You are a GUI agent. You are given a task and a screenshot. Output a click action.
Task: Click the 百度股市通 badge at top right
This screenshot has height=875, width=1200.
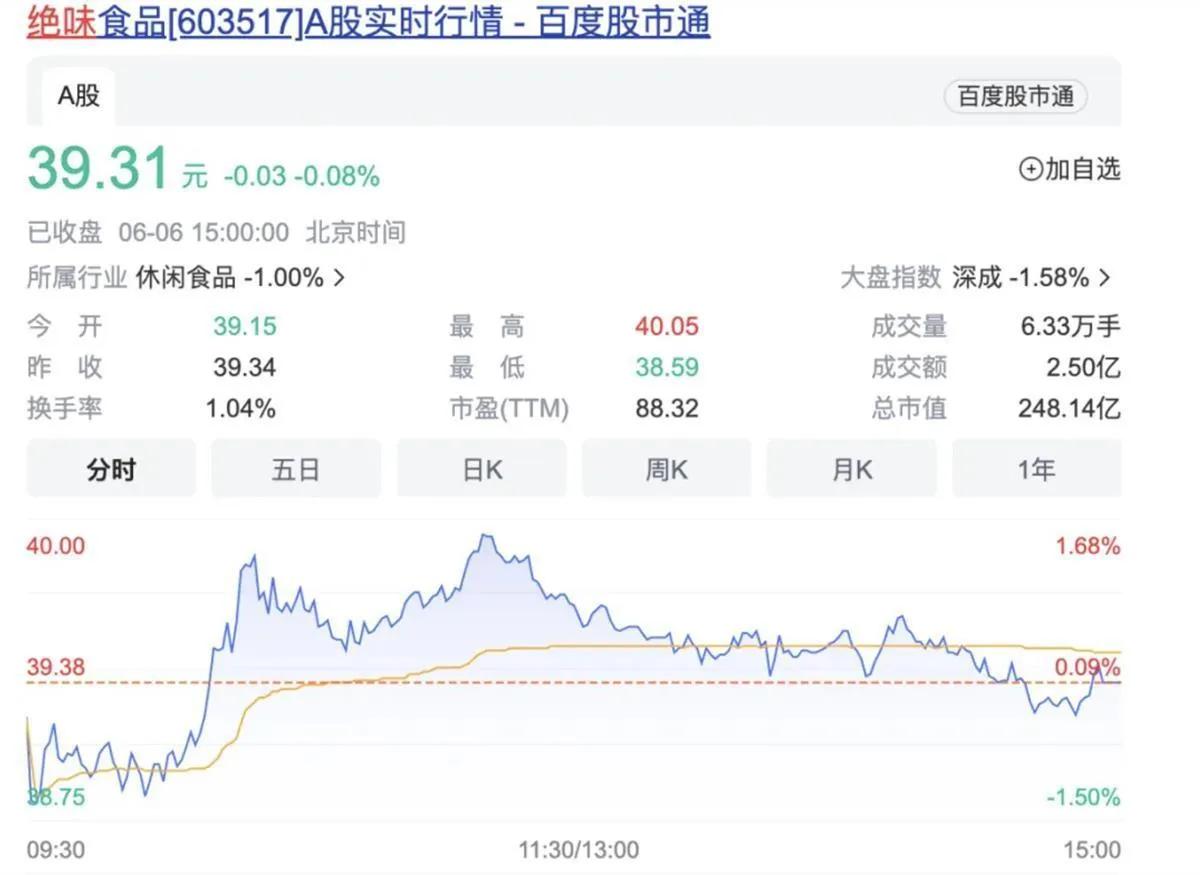tap(1015, 96)
